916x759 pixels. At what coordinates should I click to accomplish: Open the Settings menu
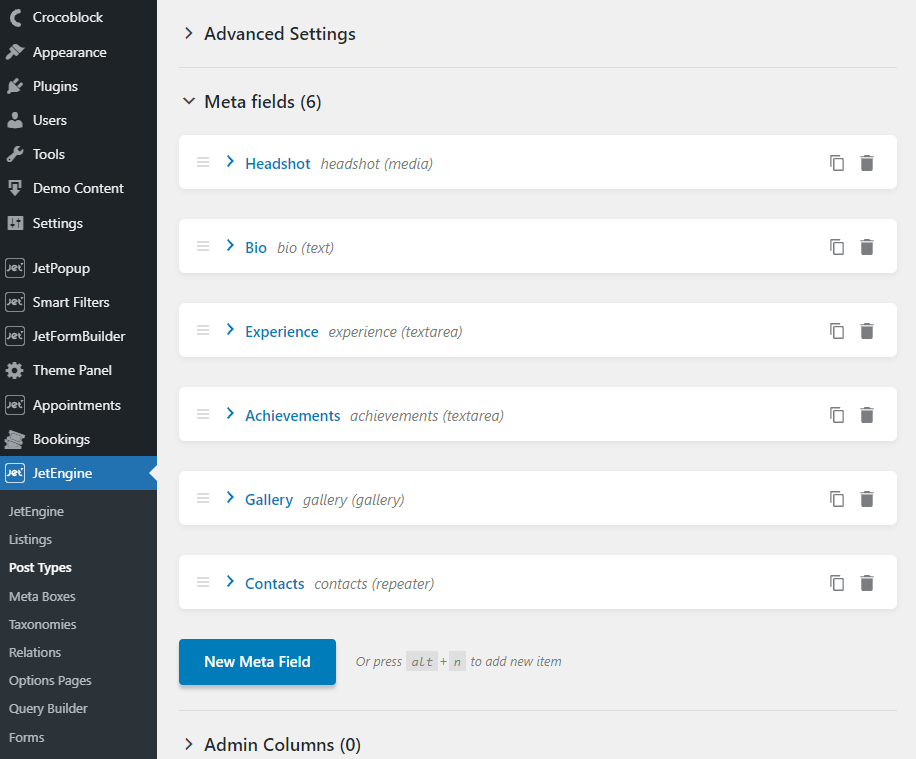78,223
